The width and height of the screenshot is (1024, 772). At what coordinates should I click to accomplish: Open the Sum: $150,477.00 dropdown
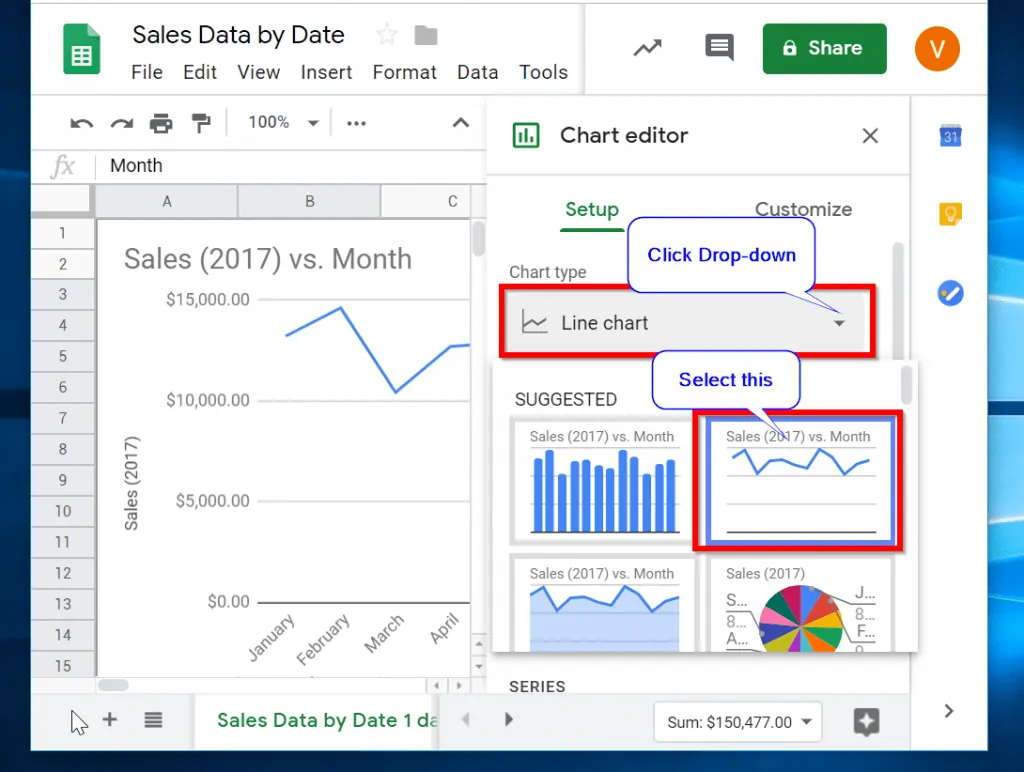coord(737,721)
